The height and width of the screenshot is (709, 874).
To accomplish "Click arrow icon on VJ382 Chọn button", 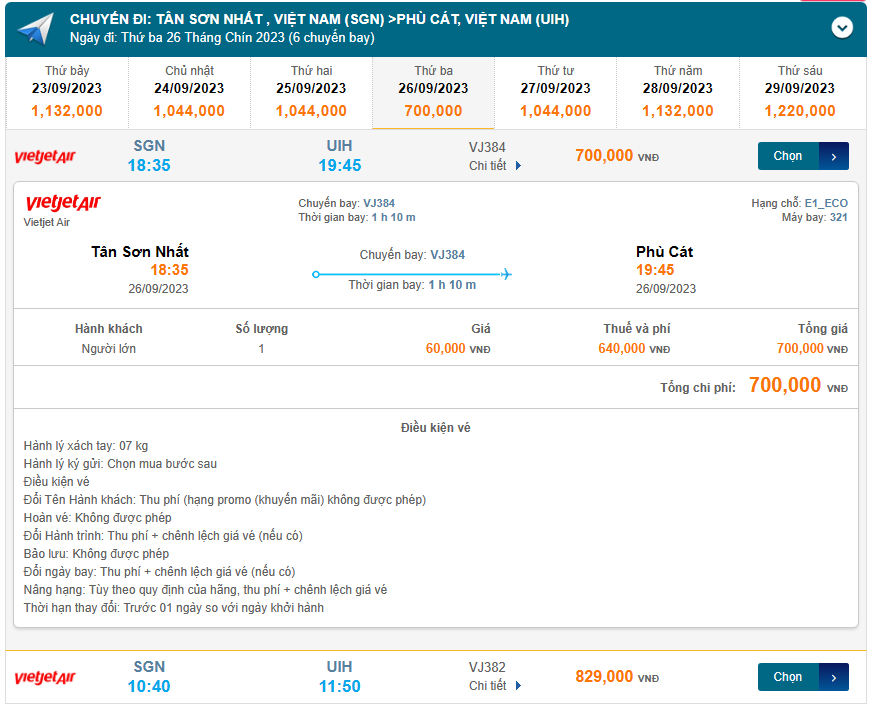I will click(x=834, y=677).
